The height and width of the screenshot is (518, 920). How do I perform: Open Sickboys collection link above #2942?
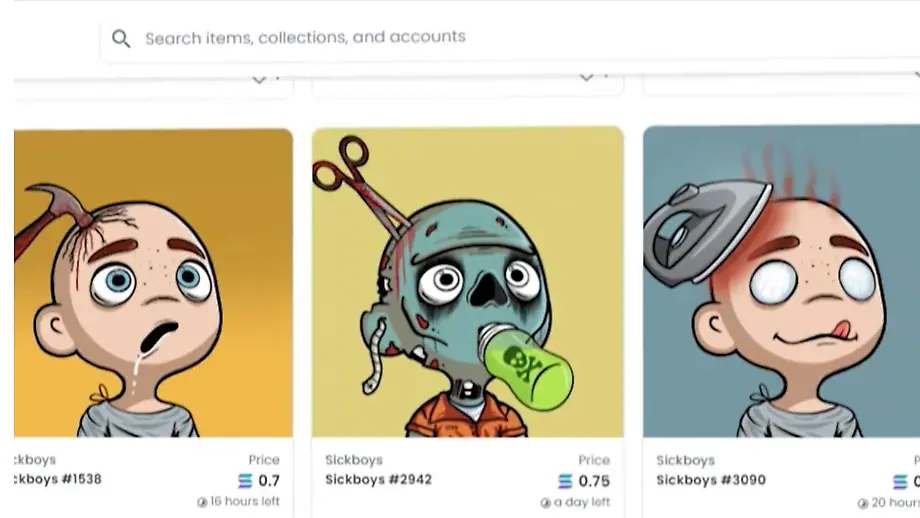(x=353, y=460)
